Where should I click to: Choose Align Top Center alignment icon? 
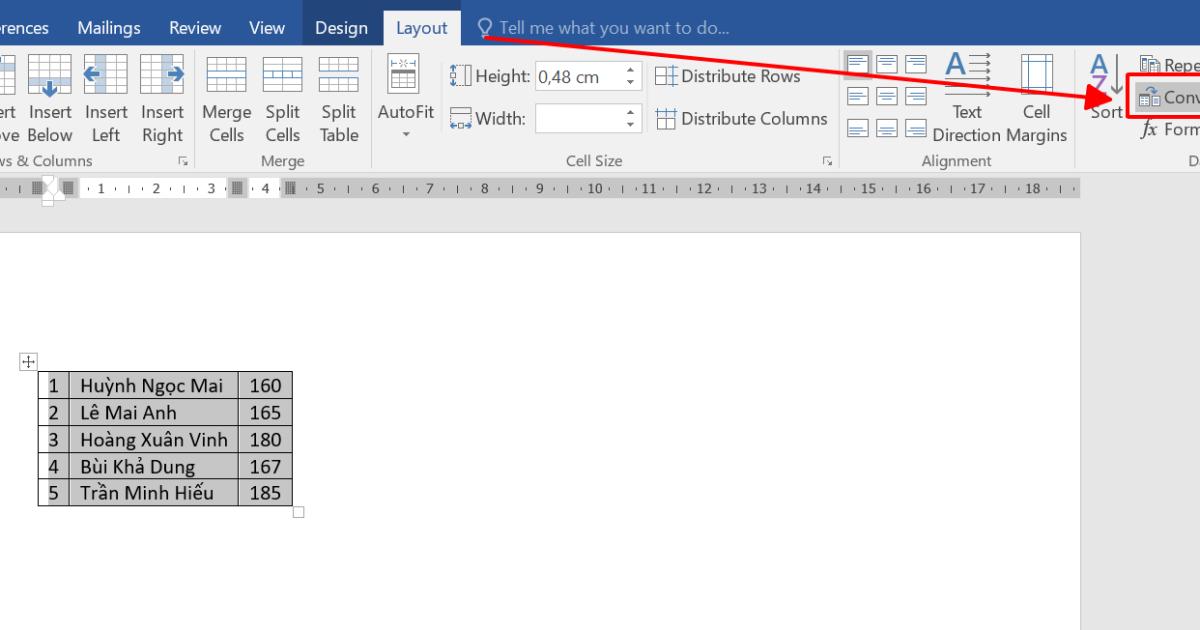click(x=887, y=65)
